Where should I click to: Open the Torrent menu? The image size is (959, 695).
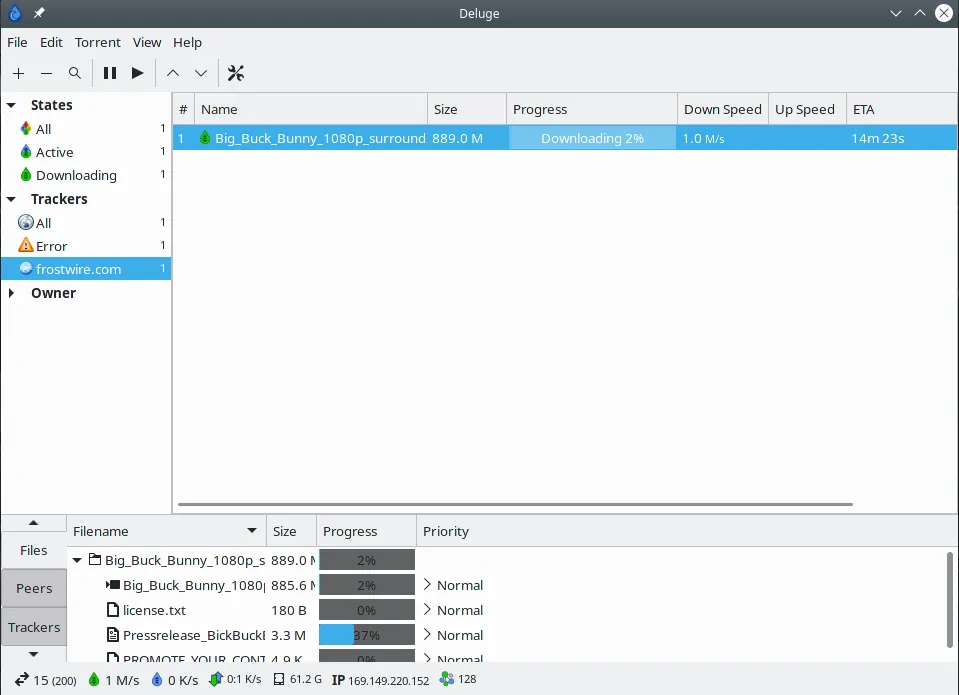[x=98, y=42]
